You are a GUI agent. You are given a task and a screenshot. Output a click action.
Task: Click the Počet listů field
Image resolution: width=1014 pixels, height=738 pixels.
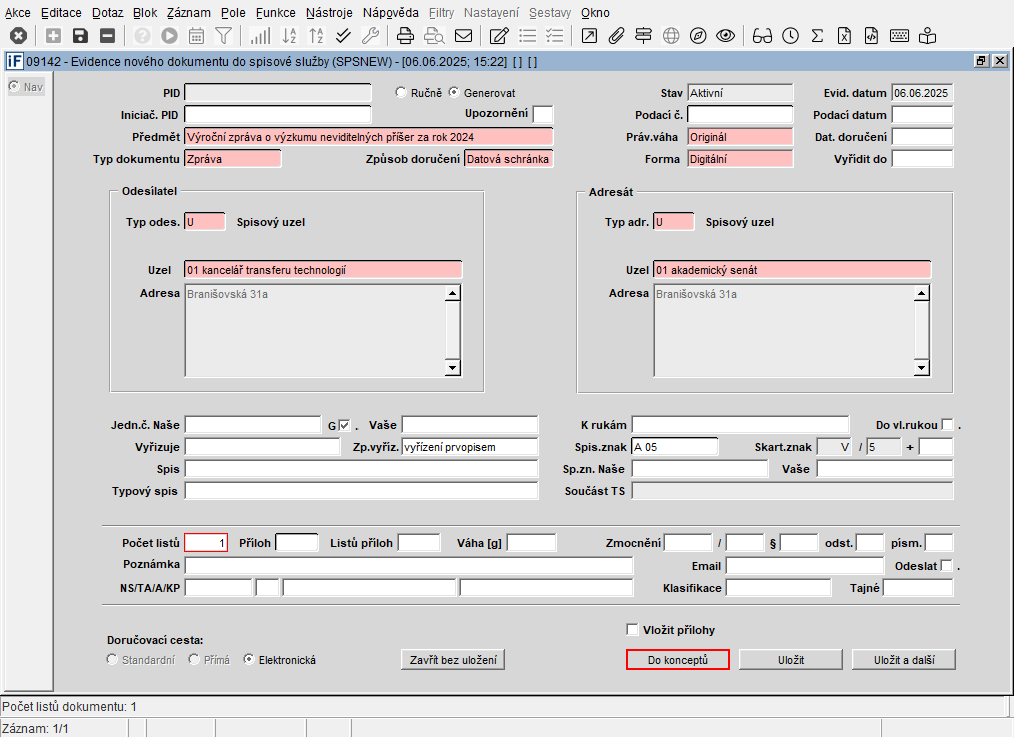206,543
